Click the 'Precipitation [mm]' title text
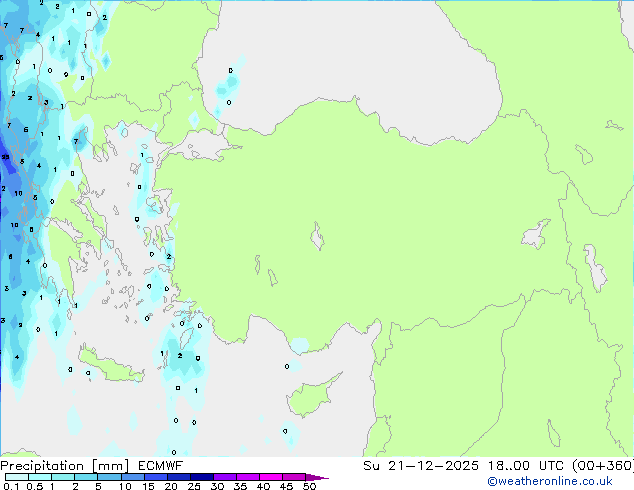This screenshot has width=634, height=490. [64, 466]
